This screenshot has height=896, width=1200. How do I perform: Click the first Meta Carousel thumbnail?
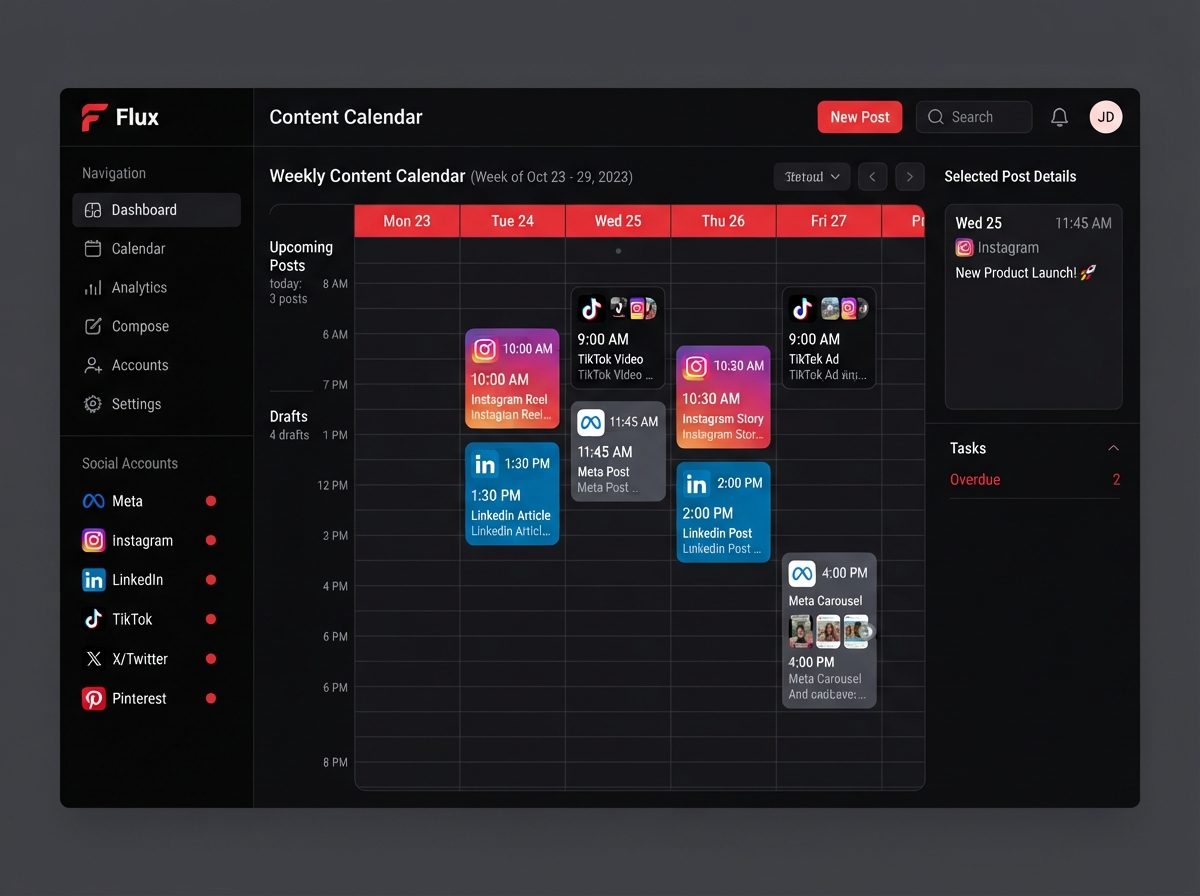[800, 632]
